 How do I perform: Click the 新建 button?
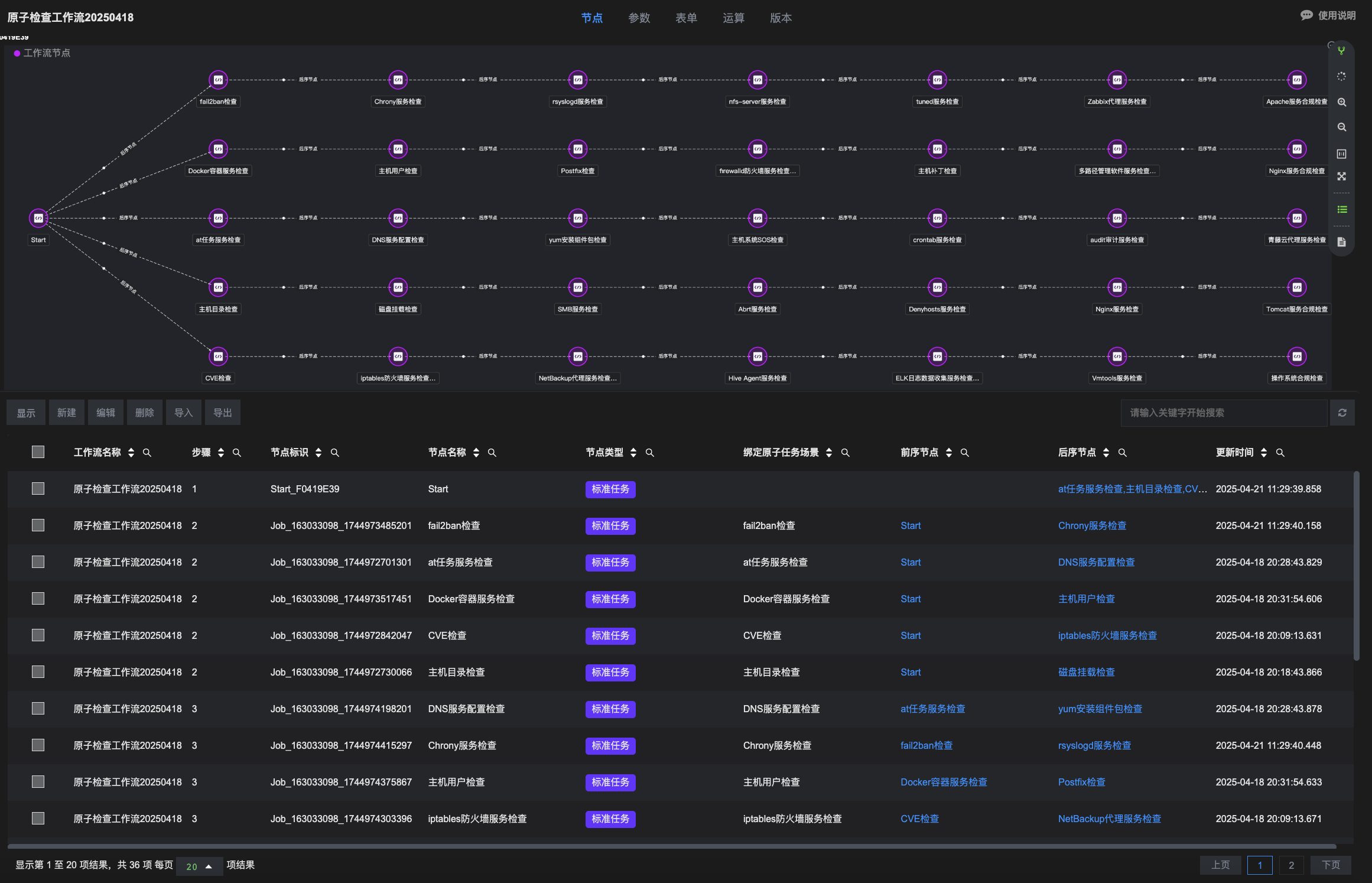[x=66, y=413]
